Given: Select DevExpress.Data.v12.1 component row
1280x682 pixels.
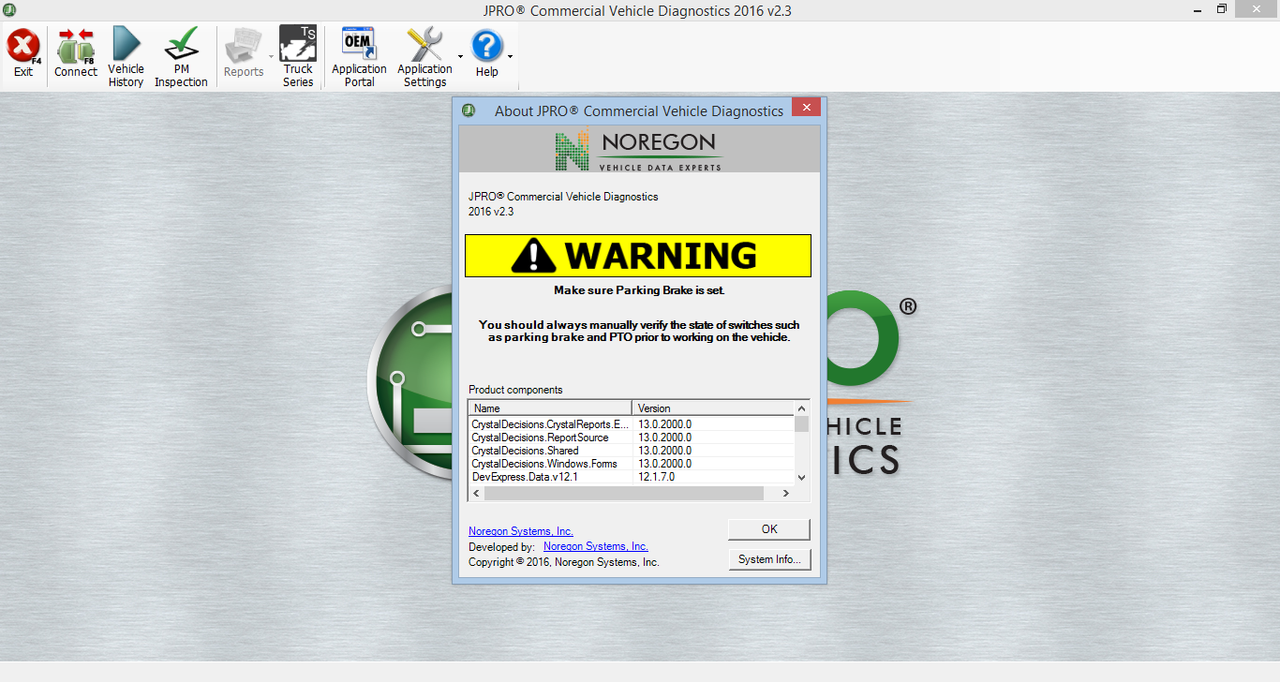Looking at the screenshot, I should [x=631, y=477].
